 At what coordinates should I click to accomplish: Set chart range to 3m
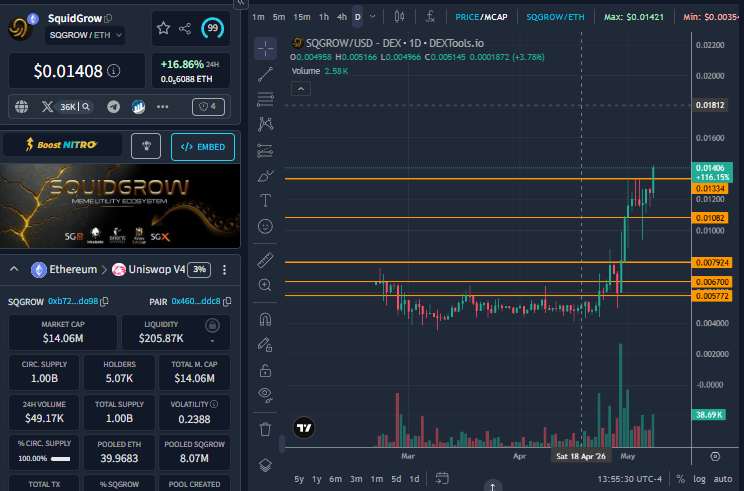356,479
